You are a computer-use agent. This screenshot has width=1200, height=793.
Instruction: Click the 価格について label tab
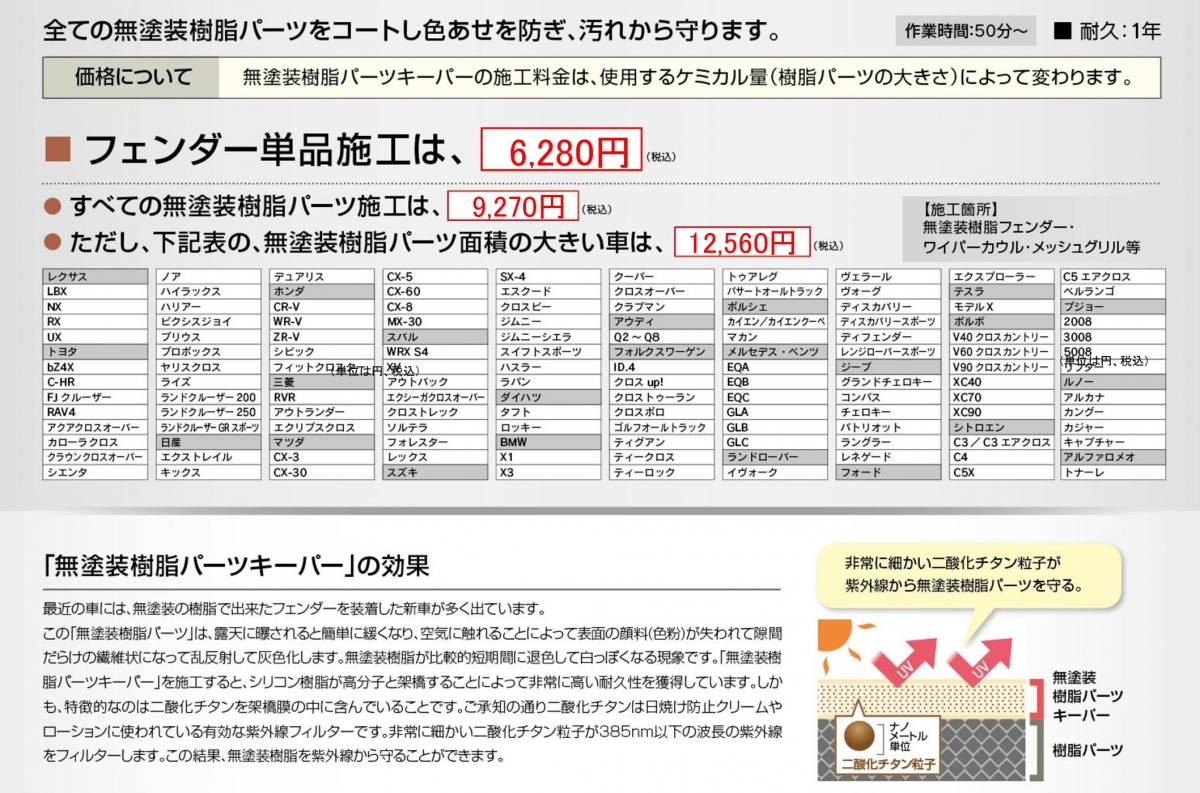(x=131, y=77)
